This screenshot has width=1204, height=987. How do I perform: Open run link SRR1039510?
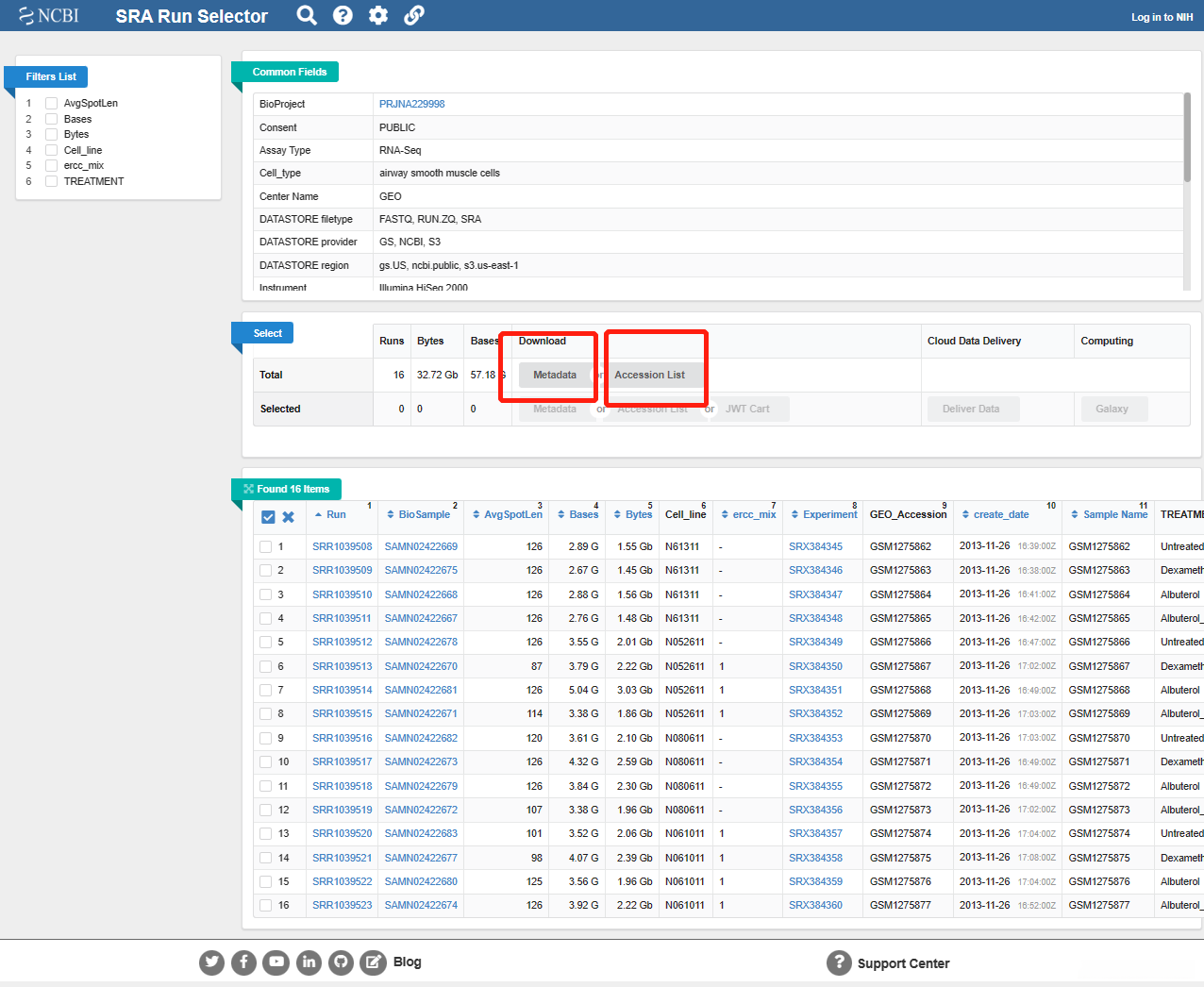pyautogui.click(x=343, y=594)
